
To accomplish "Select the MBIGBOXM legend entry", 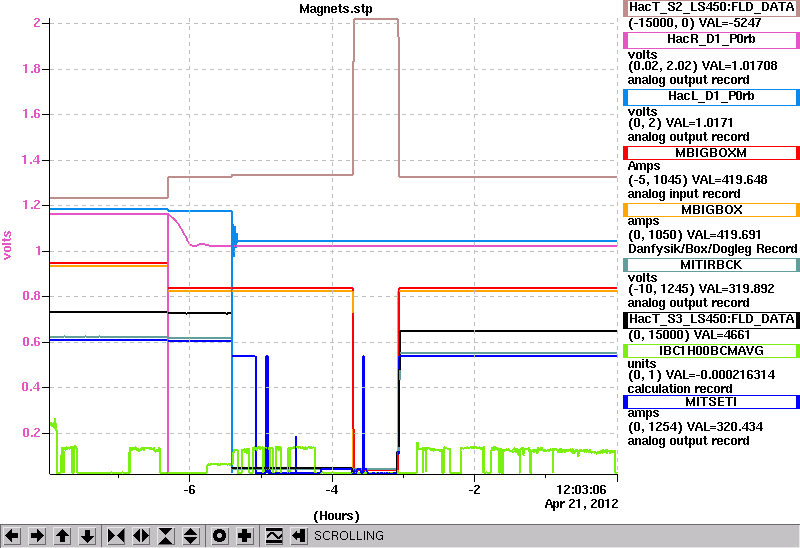I will [x=711, y=153].
